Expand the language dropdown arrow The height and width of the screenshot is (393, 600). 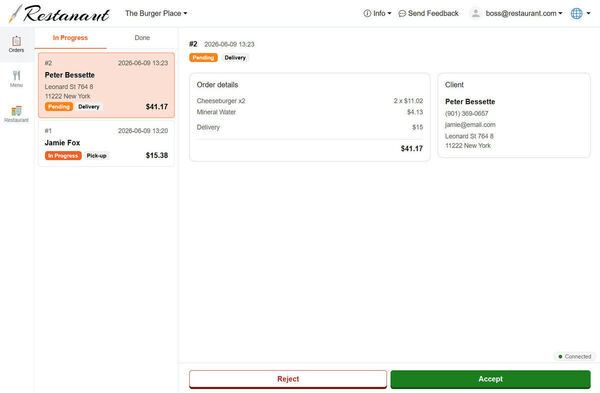click(589, 13)
